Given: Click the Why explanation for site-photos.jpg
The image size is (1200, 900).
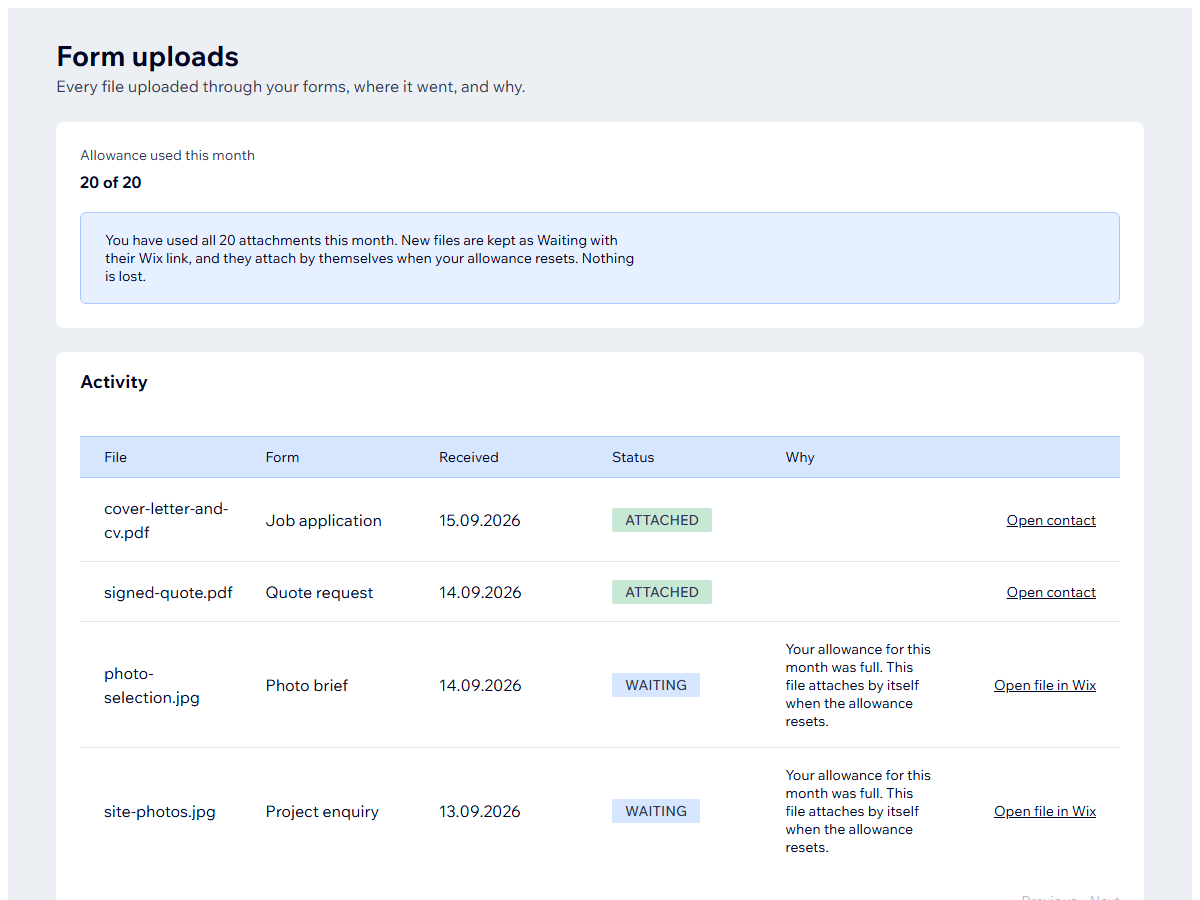Looking at the screenshot, I should click(858, 811).
